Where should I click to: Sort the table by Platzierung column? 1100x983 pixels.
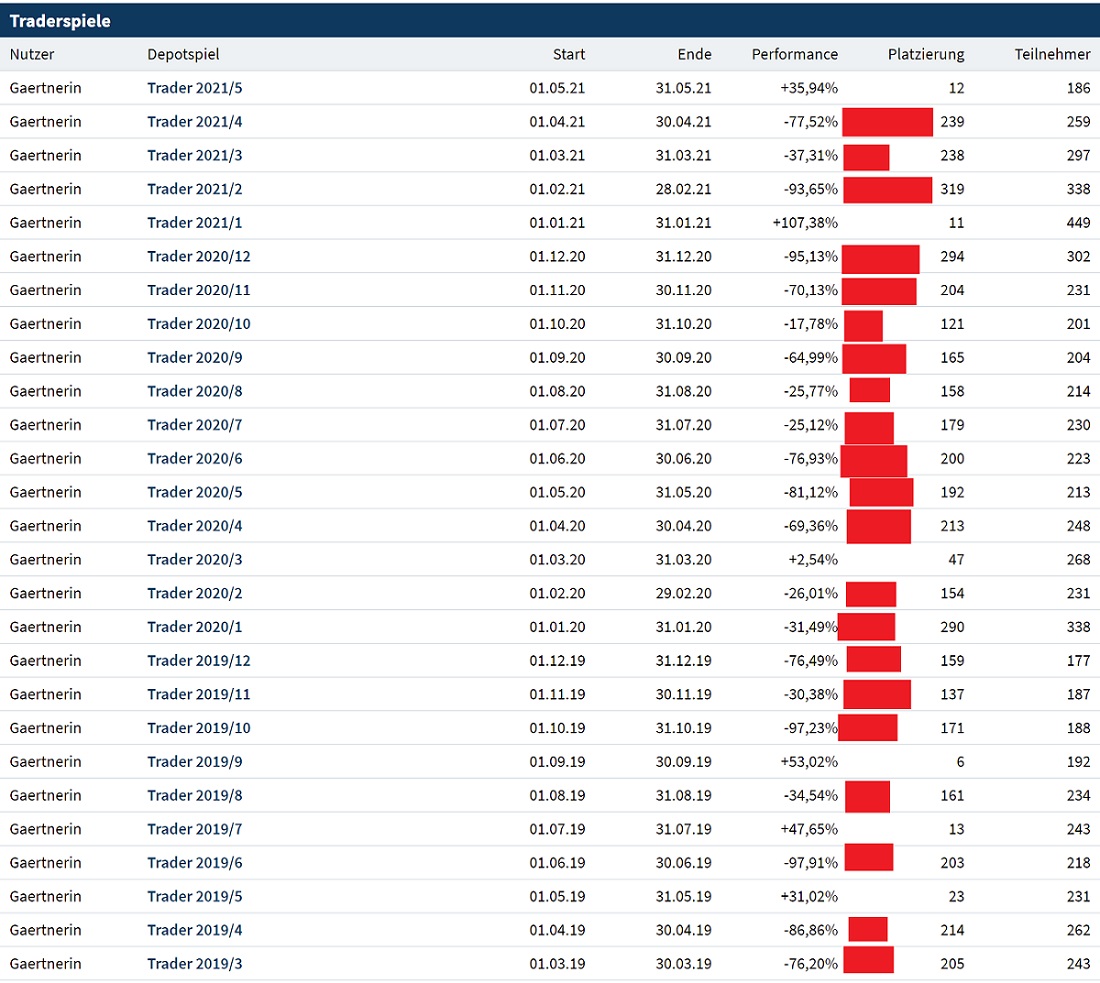(925, 54)
